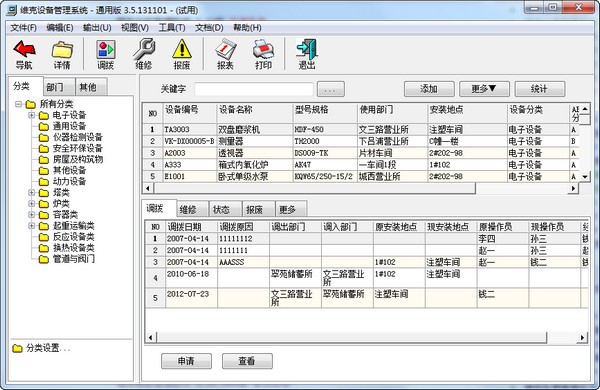Switch to the 更多 detail tab

tap(291, 209)
